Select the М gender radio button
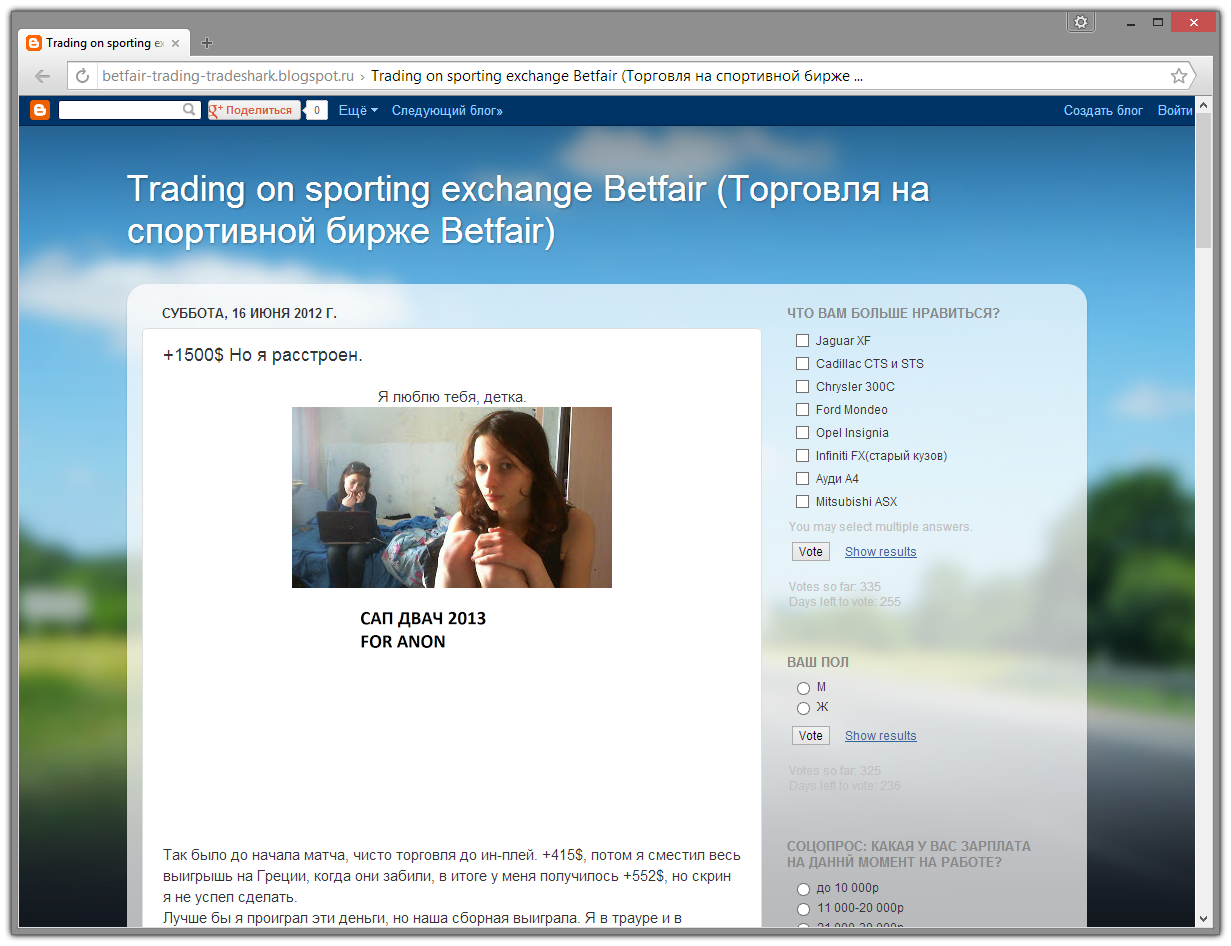Image resolution: width=1231 pixels, height=946 pixels. click(803, 688)
